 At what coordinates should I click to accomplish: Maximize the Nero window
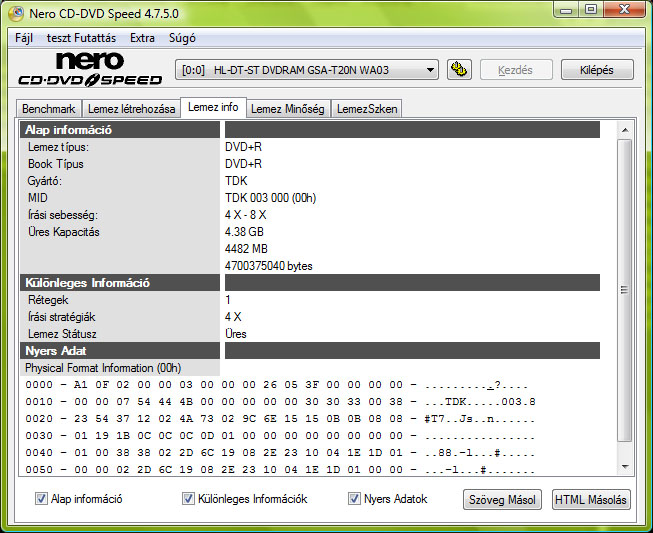pos(591,10)
